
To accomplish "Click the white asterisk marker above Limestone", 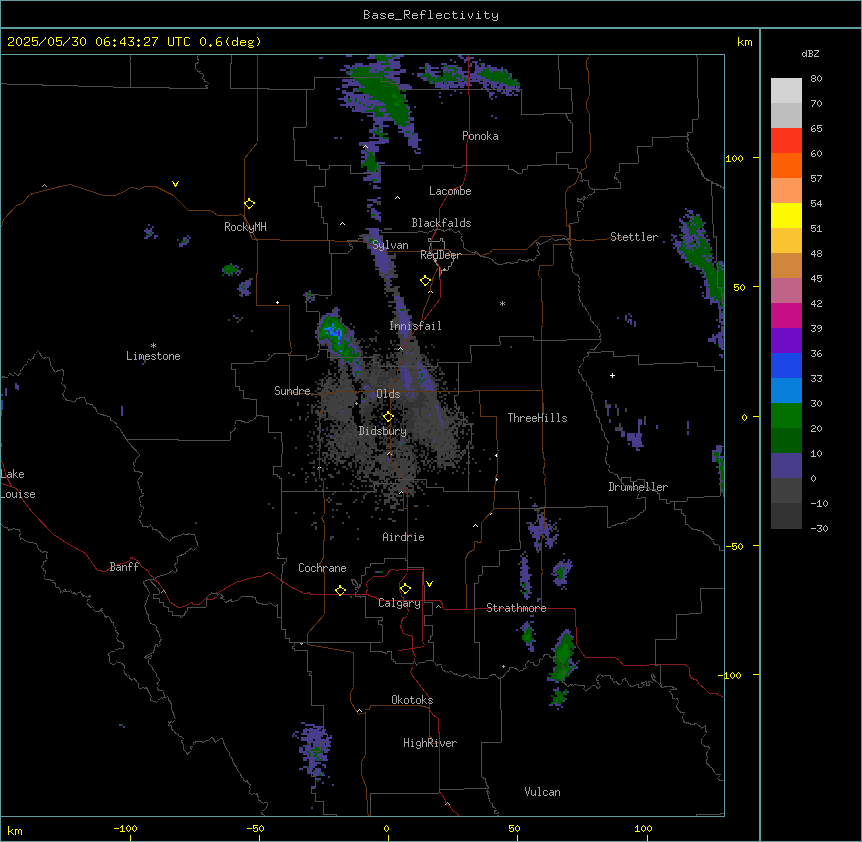I will click(153, 346).
